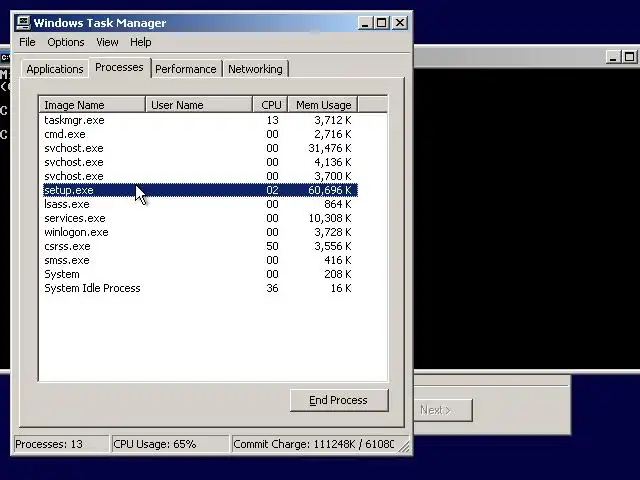
Task: Sort by Mem Usage column header
Action: 323,105
